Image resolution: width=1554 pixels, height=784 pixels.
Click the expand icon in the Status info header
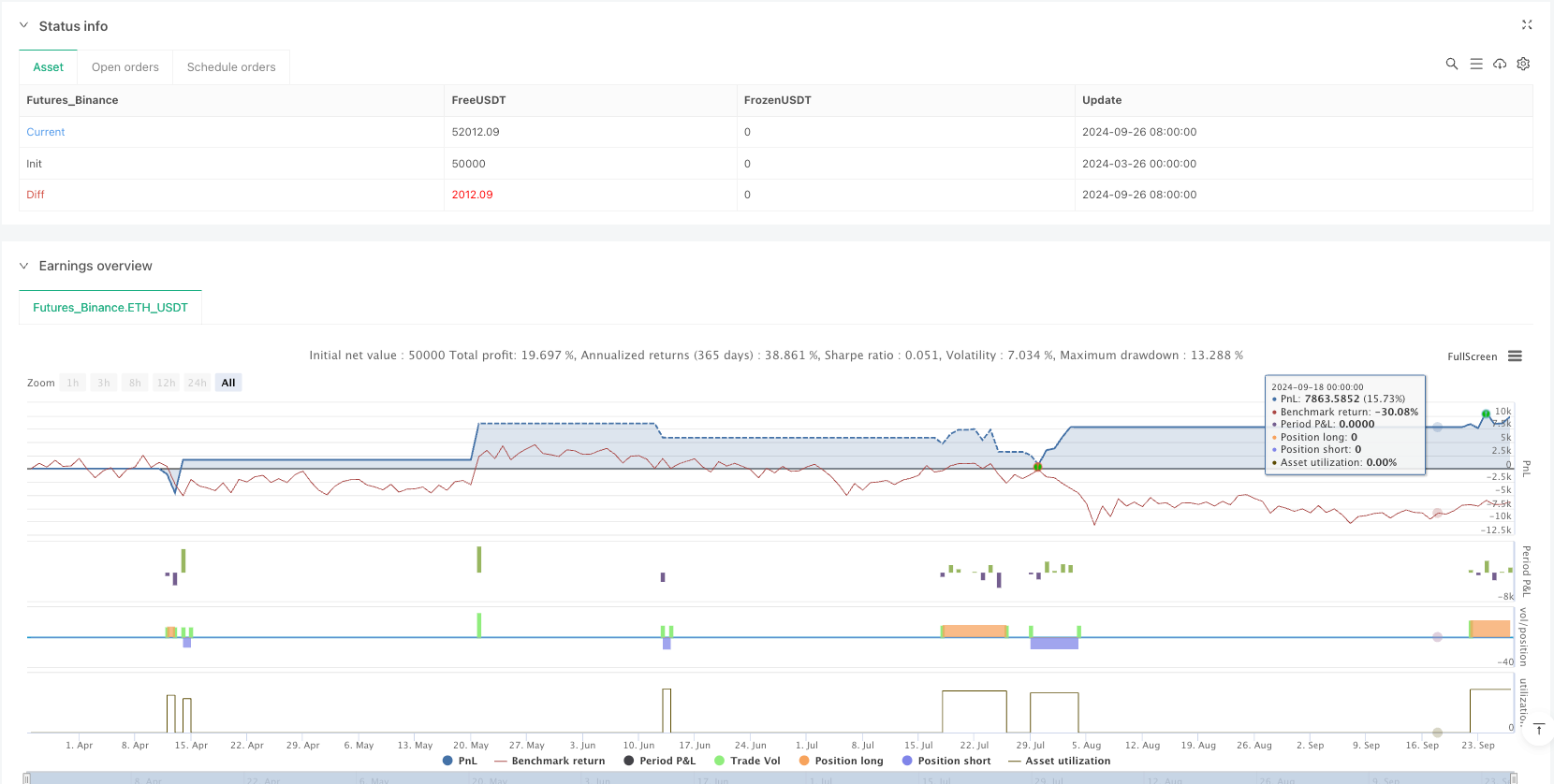tap(1527, 25)
